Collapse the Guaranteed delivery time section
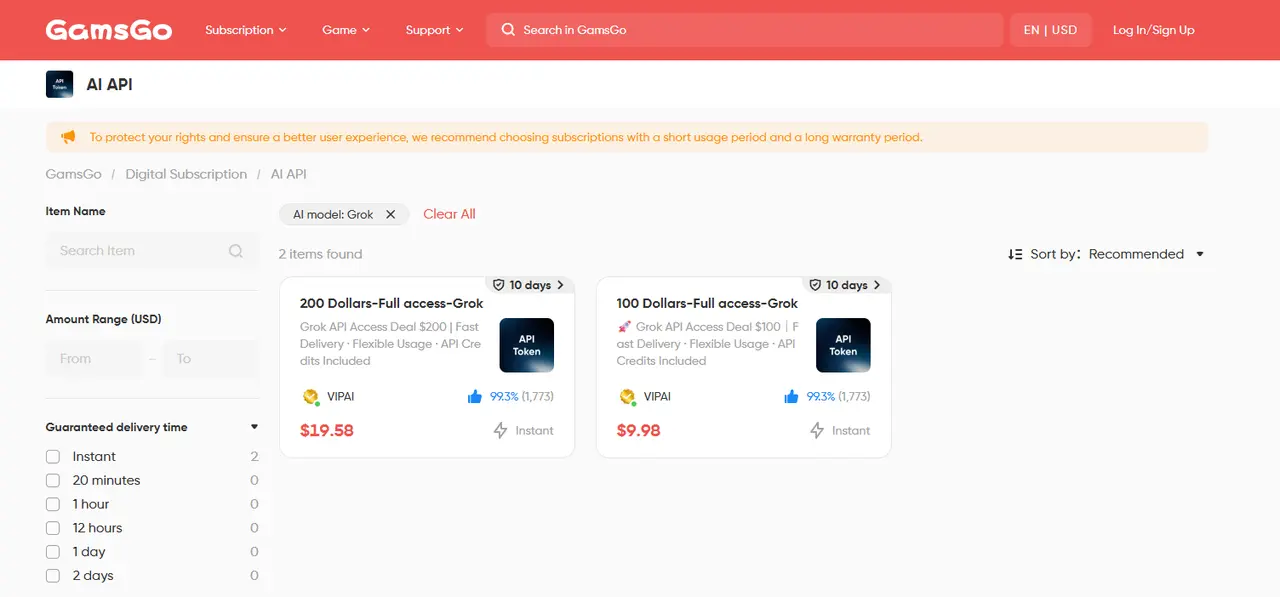The width and height of the screenshot is (1280, 597). click(x=254, y=427)
